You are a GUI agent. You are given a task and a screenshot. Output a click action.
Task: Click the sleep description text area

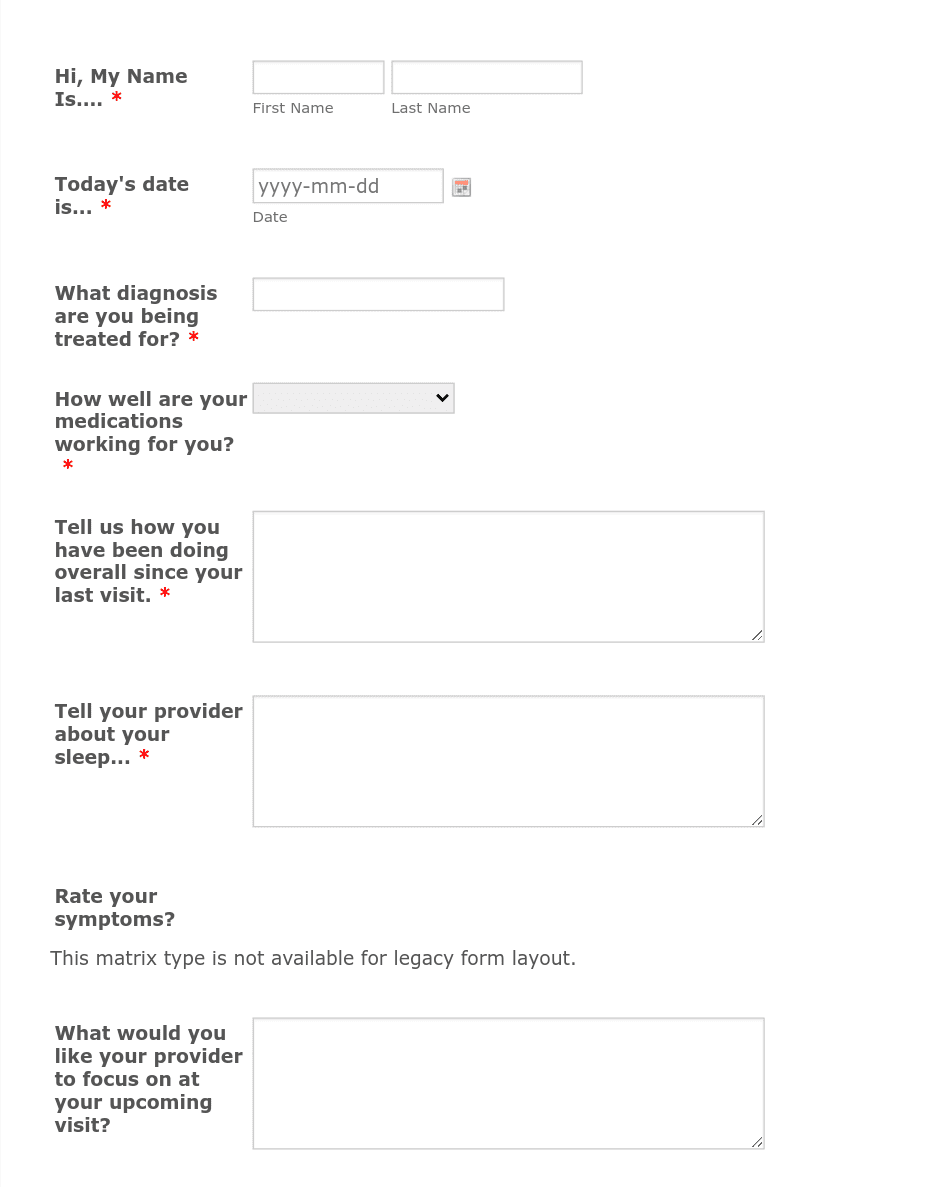(508, 760)
